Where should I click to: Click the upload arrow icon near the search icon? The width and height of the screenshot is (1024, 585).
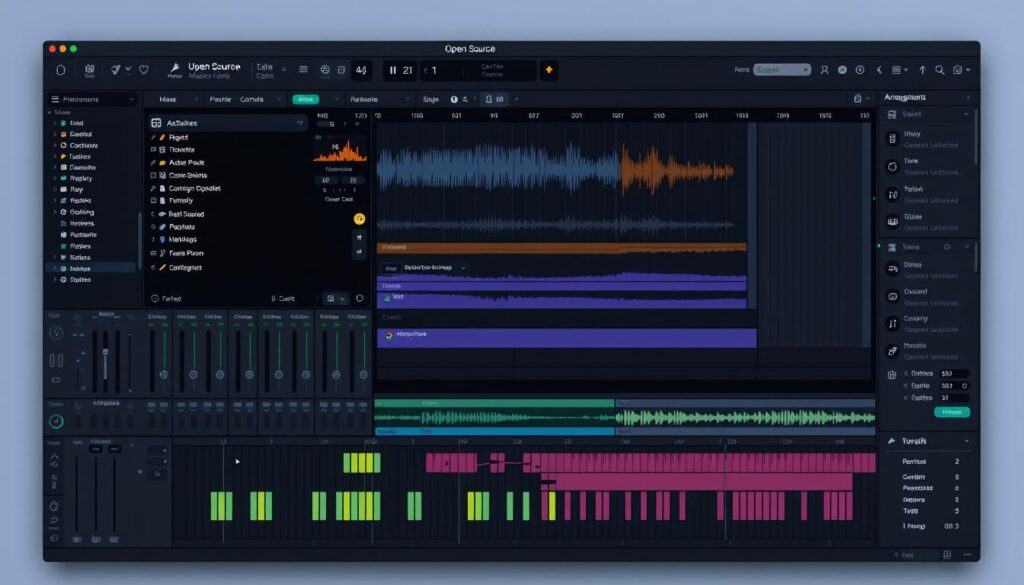921,70
